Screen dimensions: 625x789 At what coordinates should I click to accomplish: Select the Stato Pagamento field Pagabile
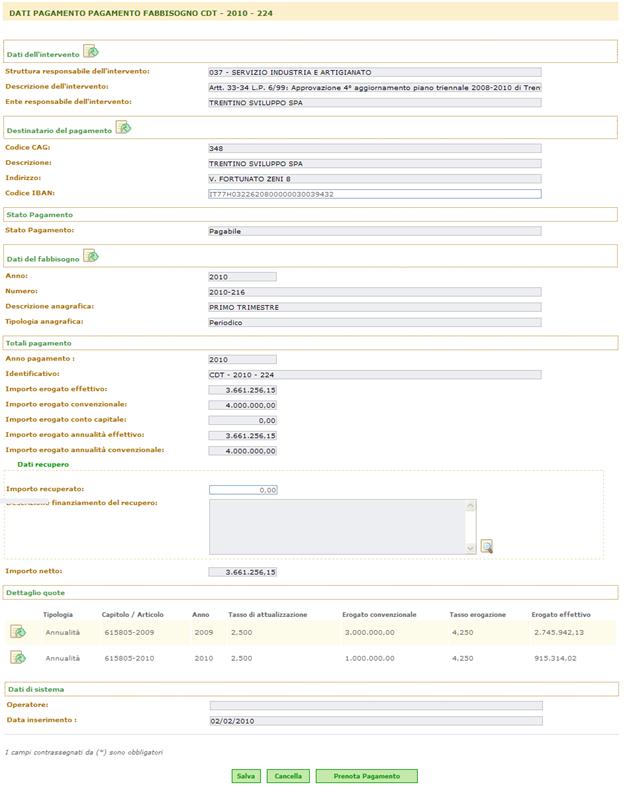[375, 231]
